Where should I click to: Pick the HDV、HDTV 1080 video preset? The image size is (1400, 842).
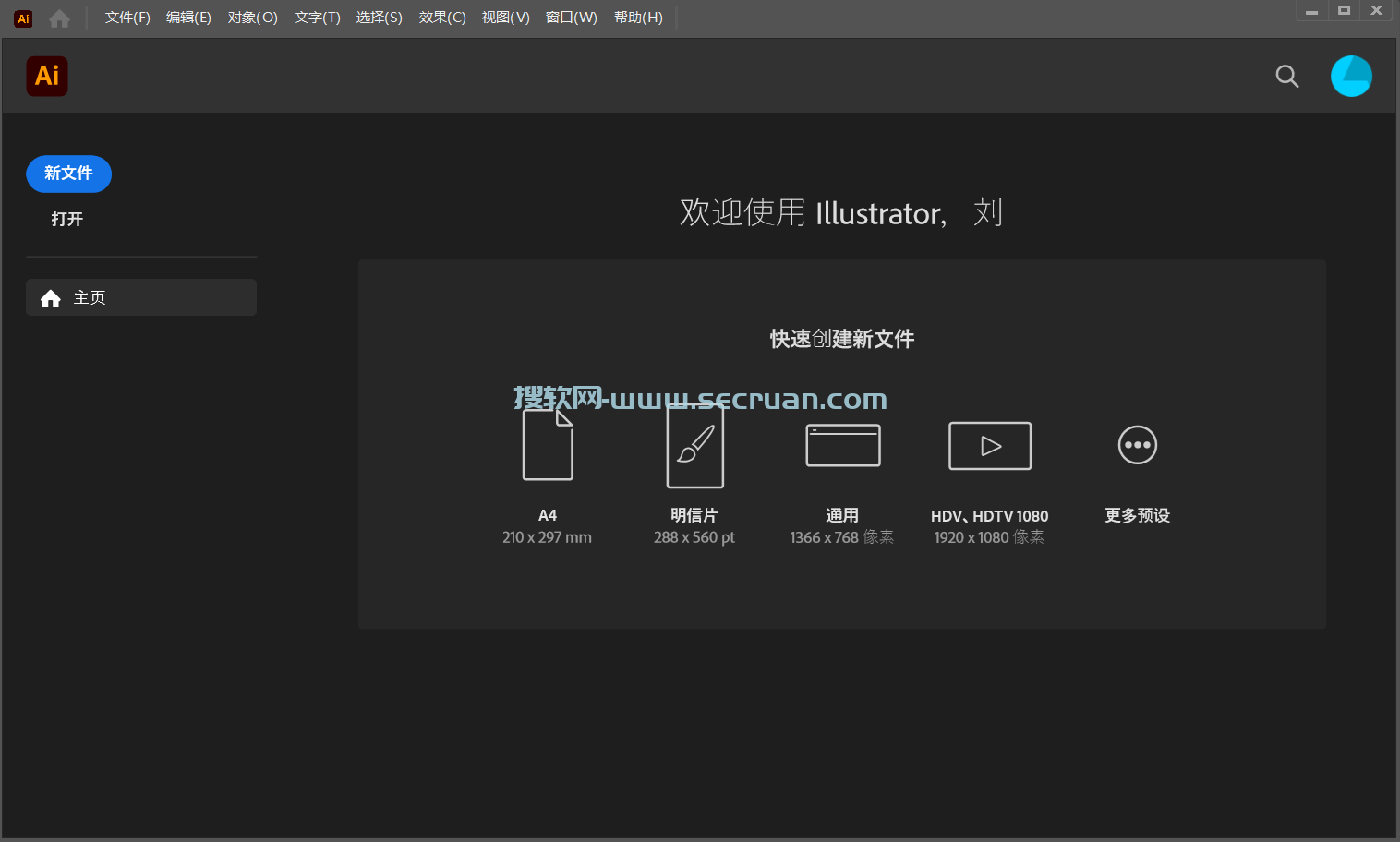[990, 446]
